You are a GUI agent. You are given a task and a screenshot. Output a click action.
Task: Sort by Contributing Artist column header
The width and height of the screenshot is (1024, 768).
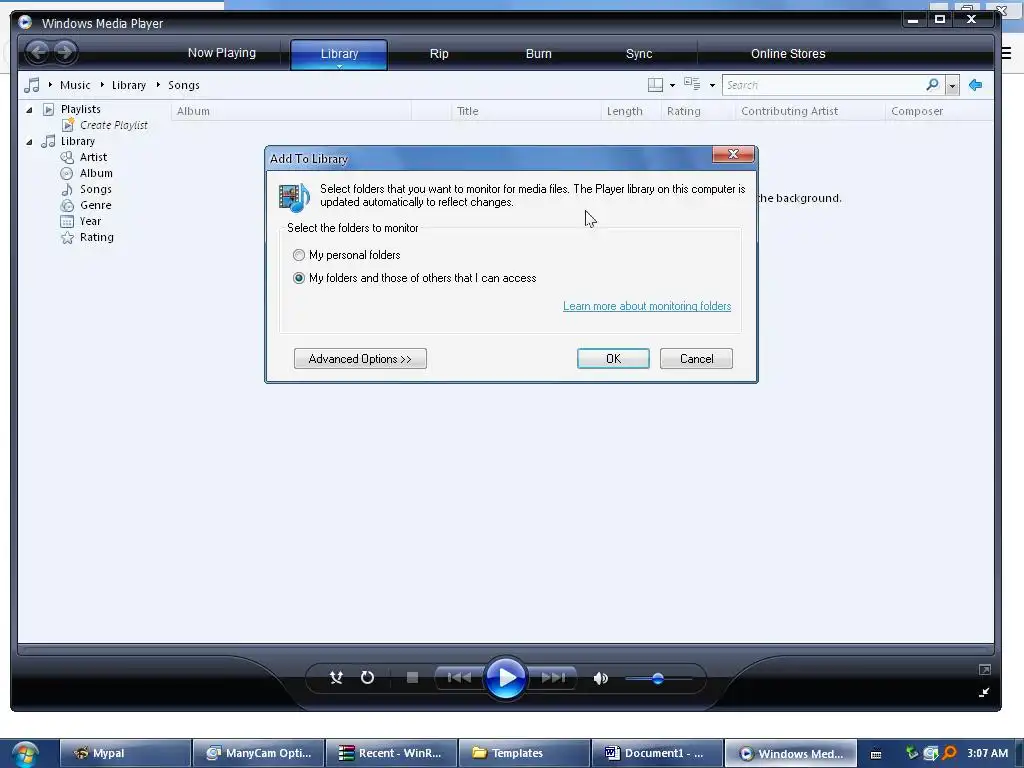810,111
